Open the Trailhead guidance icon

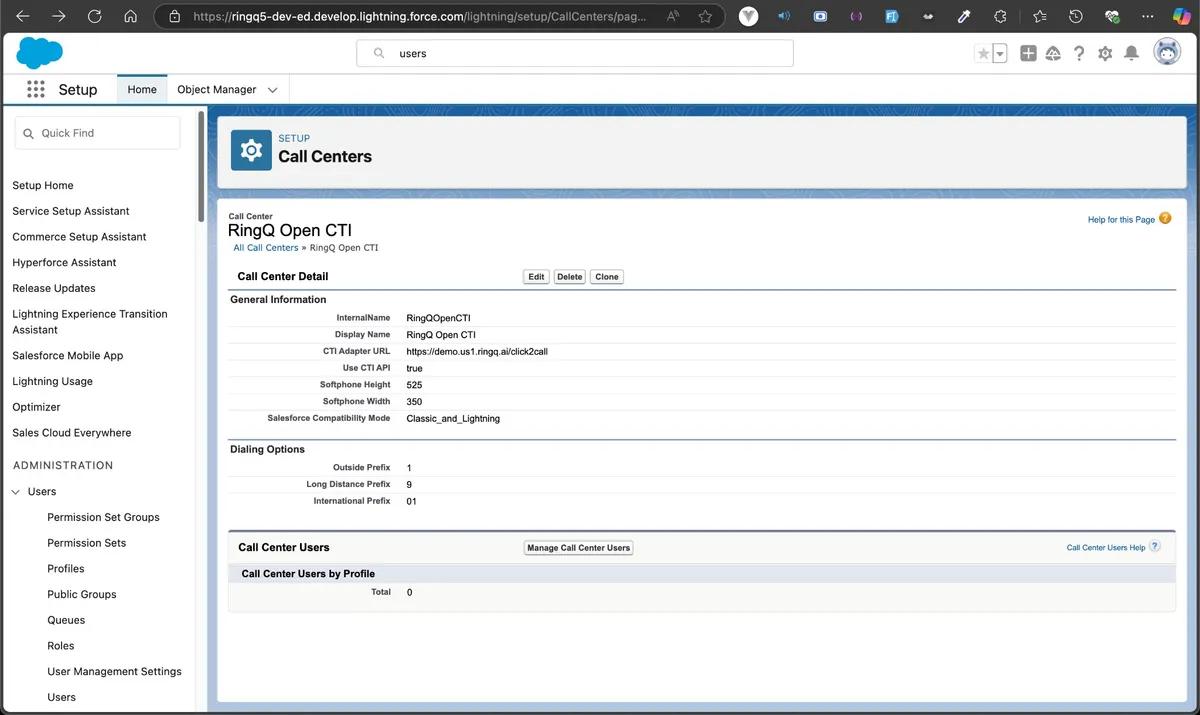[1053, 53]
